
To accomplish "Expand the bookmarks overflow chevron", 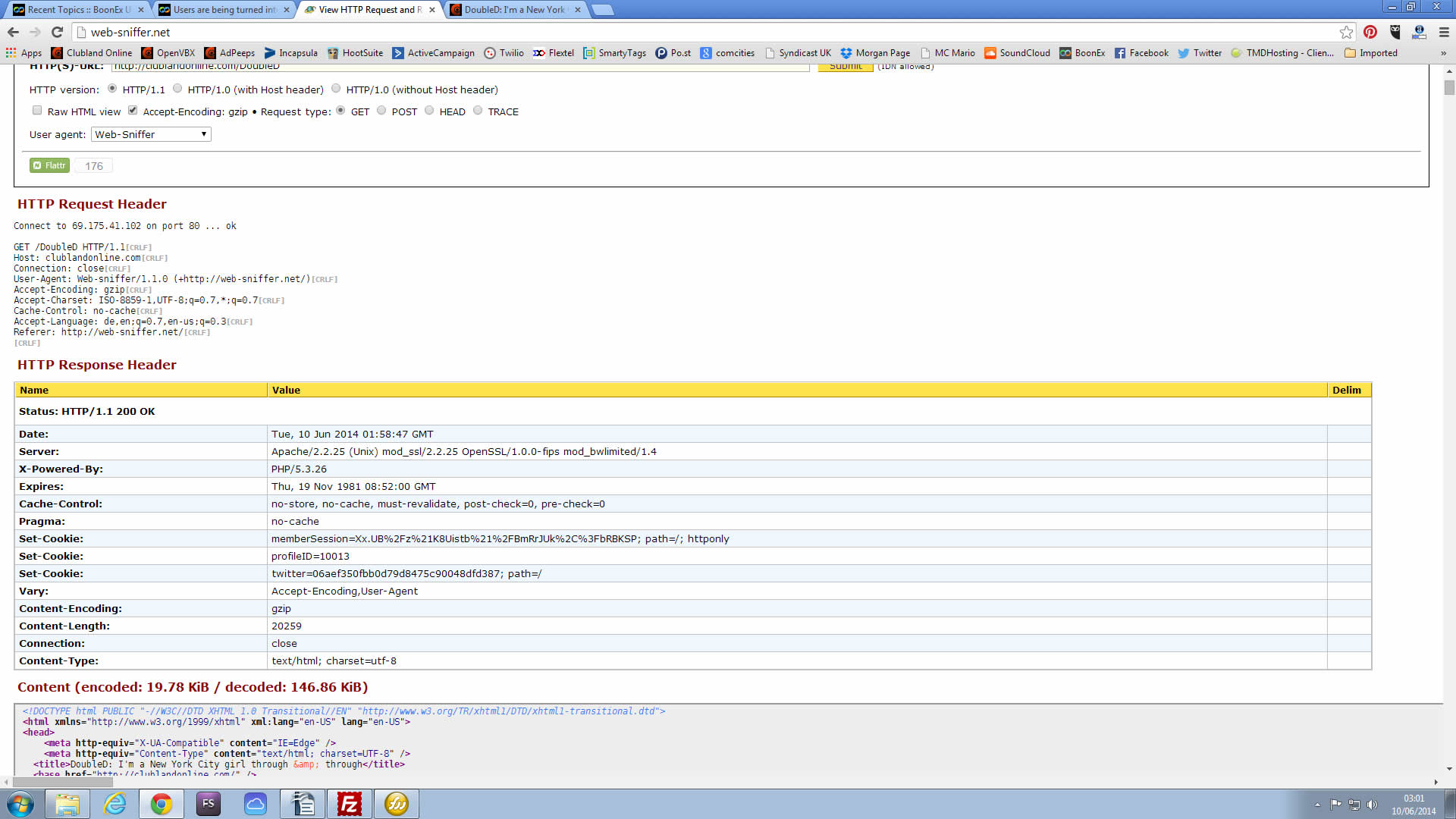I will click(1443, 53).
